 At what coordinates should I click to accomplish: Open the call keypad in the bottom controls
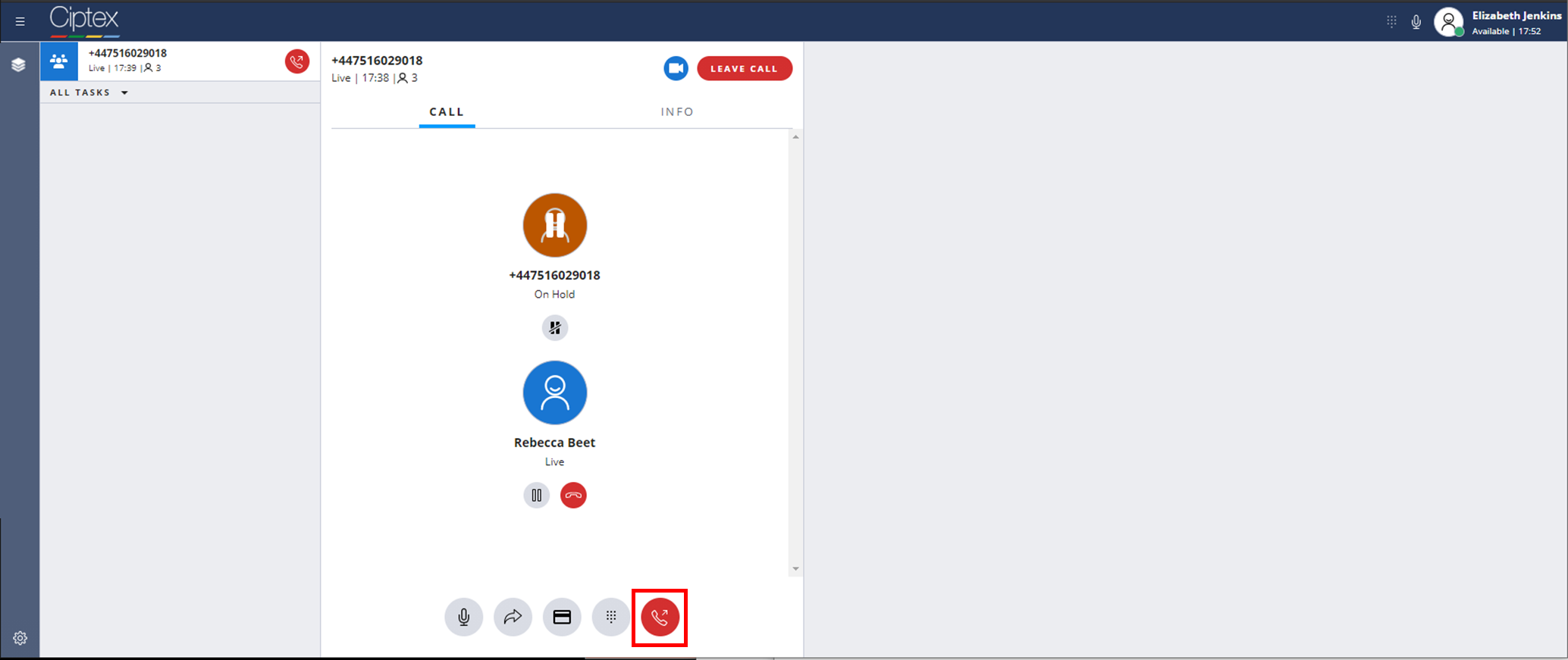[611, 617]
